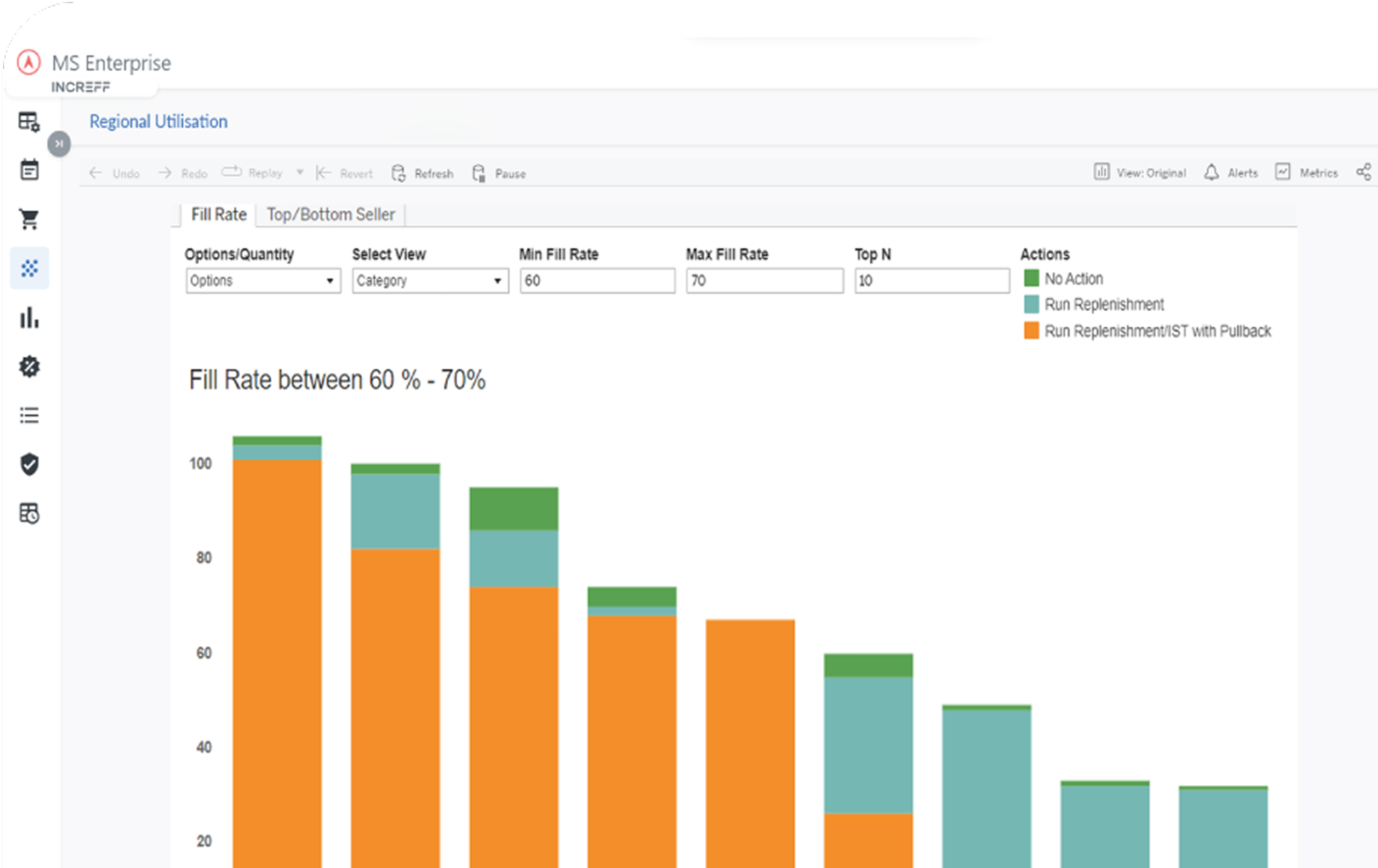Open the table settings sidebar icon
Screen dimensions: 1378x868
[29, 122]
